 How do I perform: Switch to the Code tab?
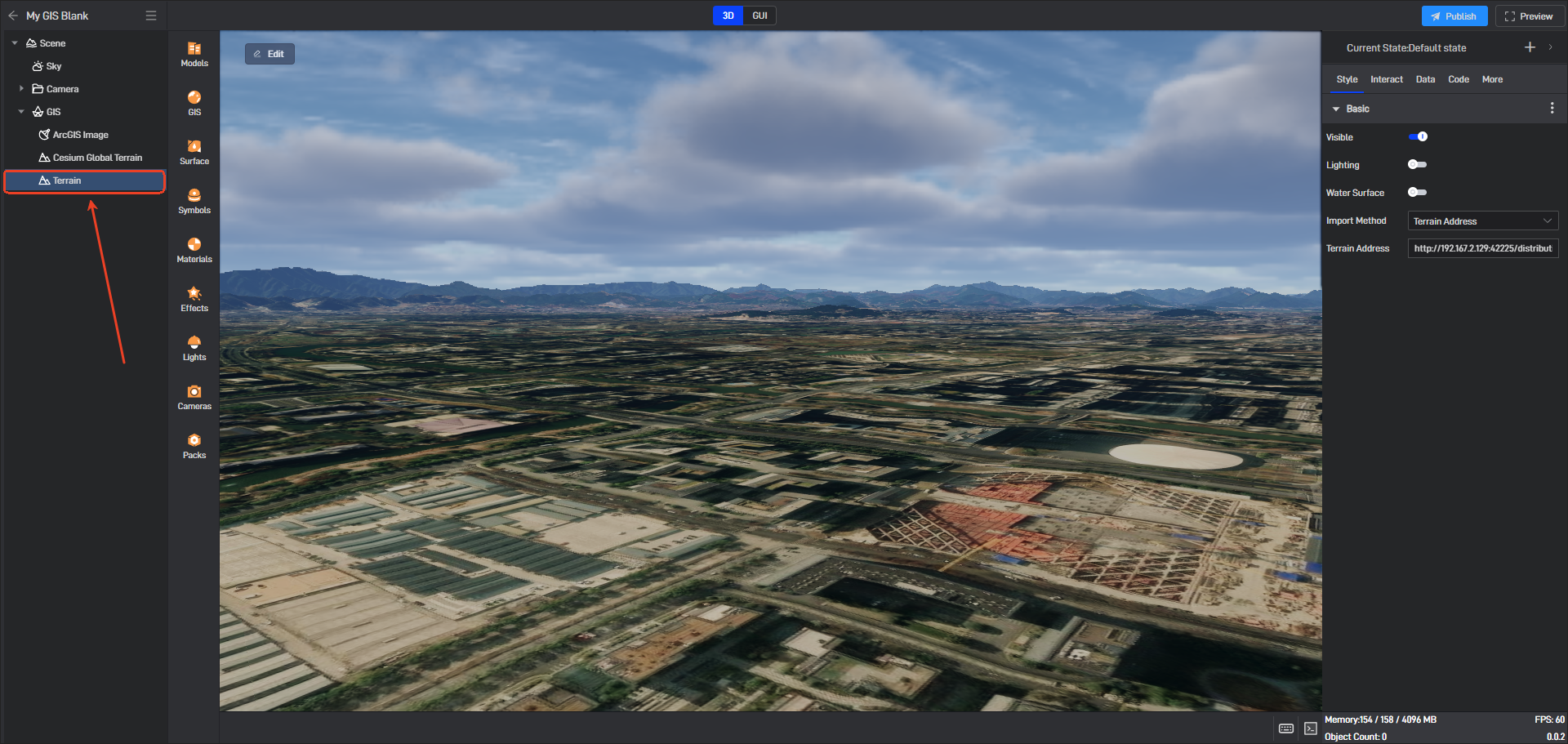[x=1459, y=79]
